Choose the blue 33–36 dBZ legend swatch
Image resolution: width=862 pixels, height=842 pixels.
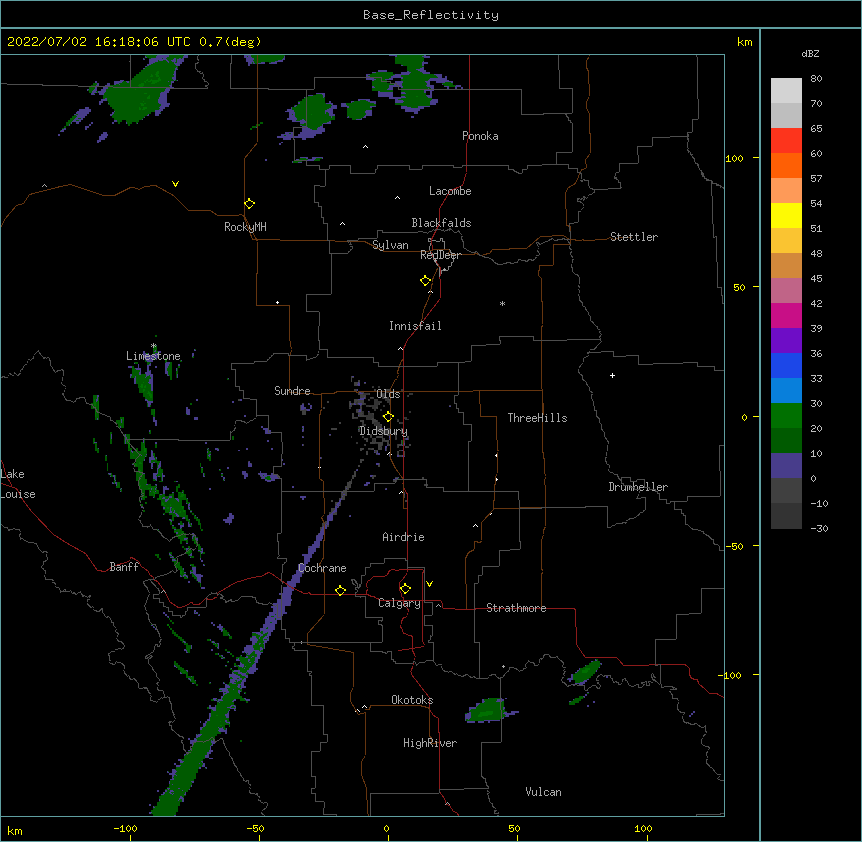point(786,365)
